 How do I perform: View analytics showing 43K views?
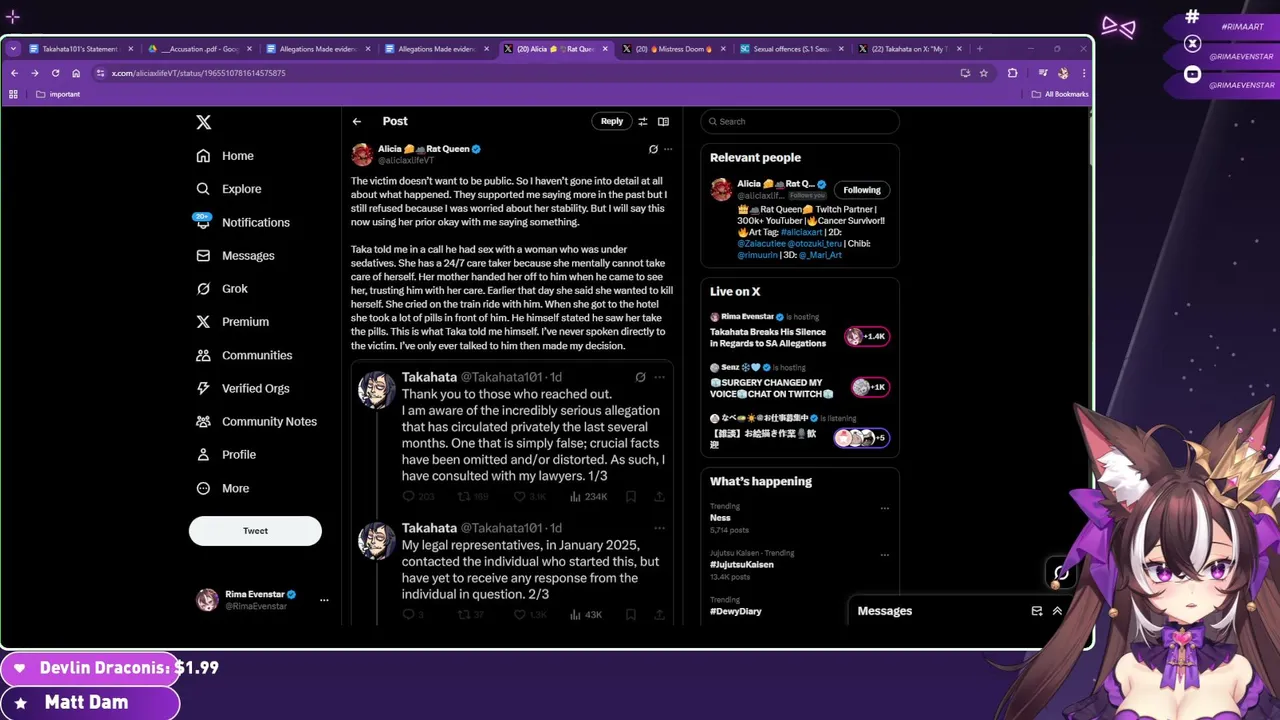click(586, 615)
